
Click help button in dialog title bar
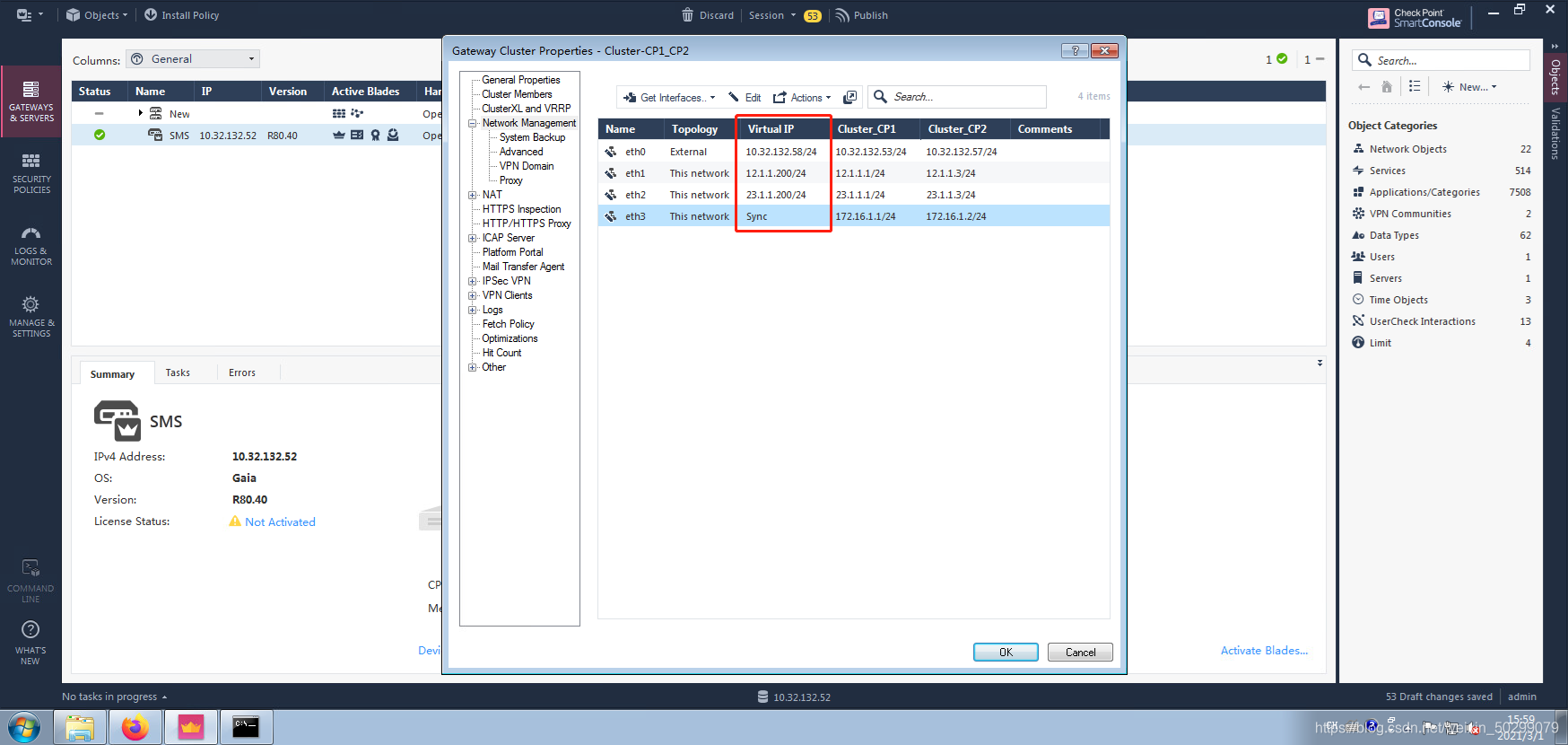[1075, 51]
